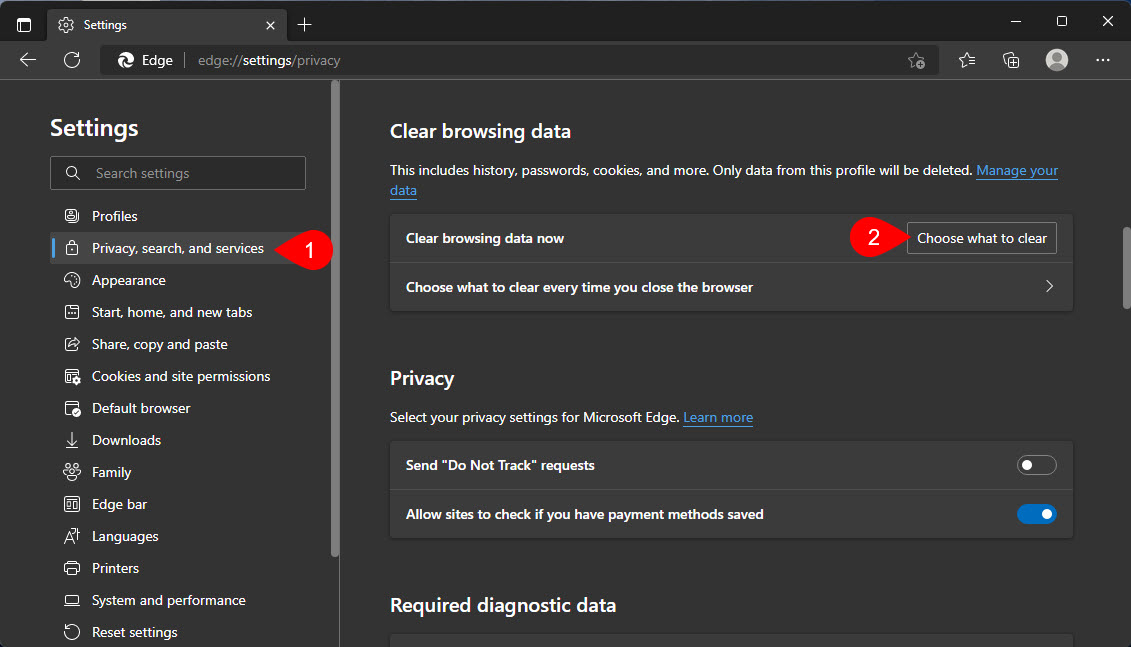Click the profile avatar icon
Screen dimensions: 1131x647
tap(1057, 60)
